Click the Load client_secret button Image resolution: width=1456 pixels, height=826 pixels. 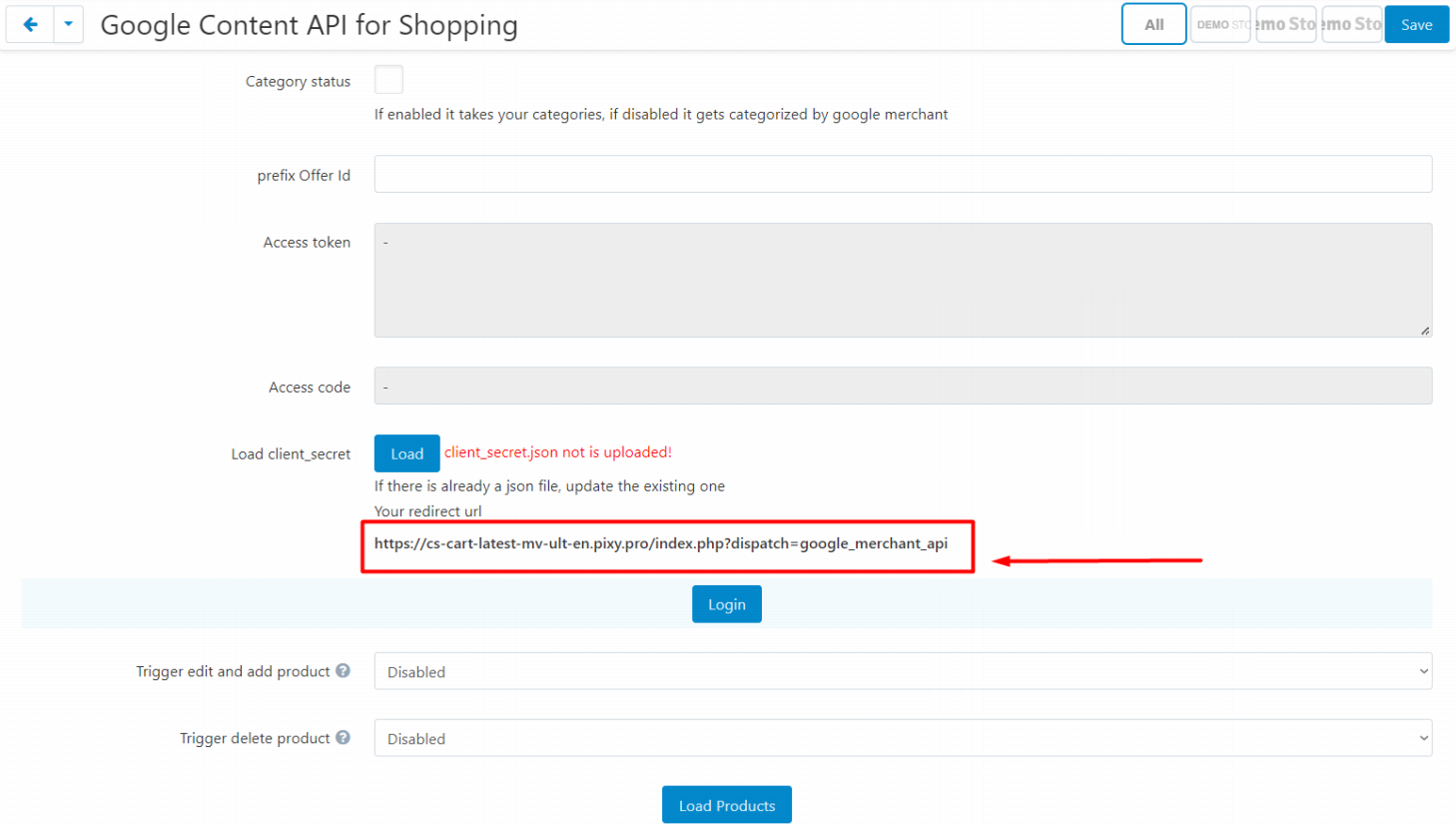(406, 453)
